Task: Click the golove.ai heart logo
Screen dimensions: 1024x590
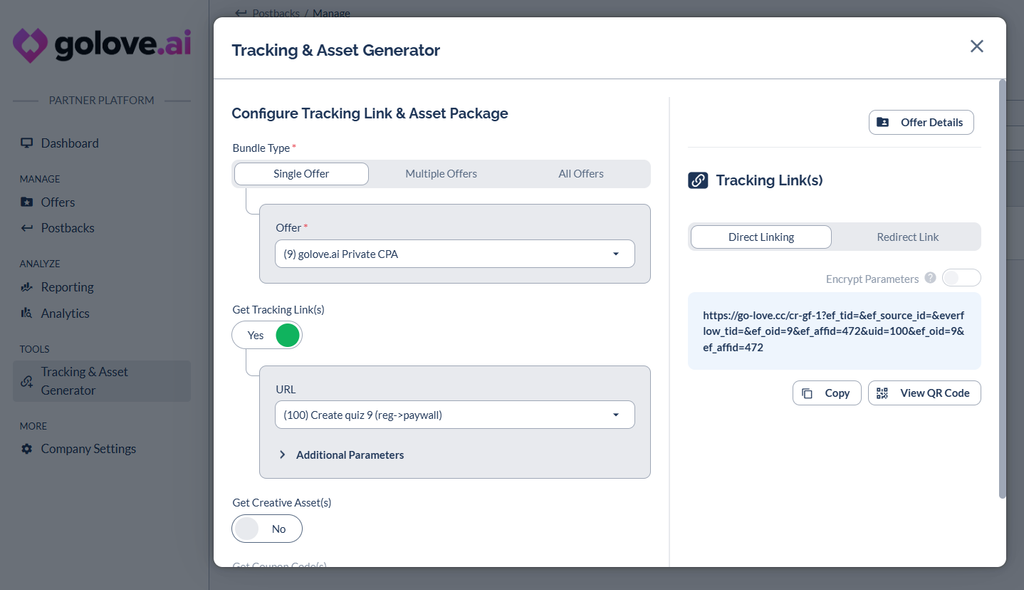Action: 30,45
